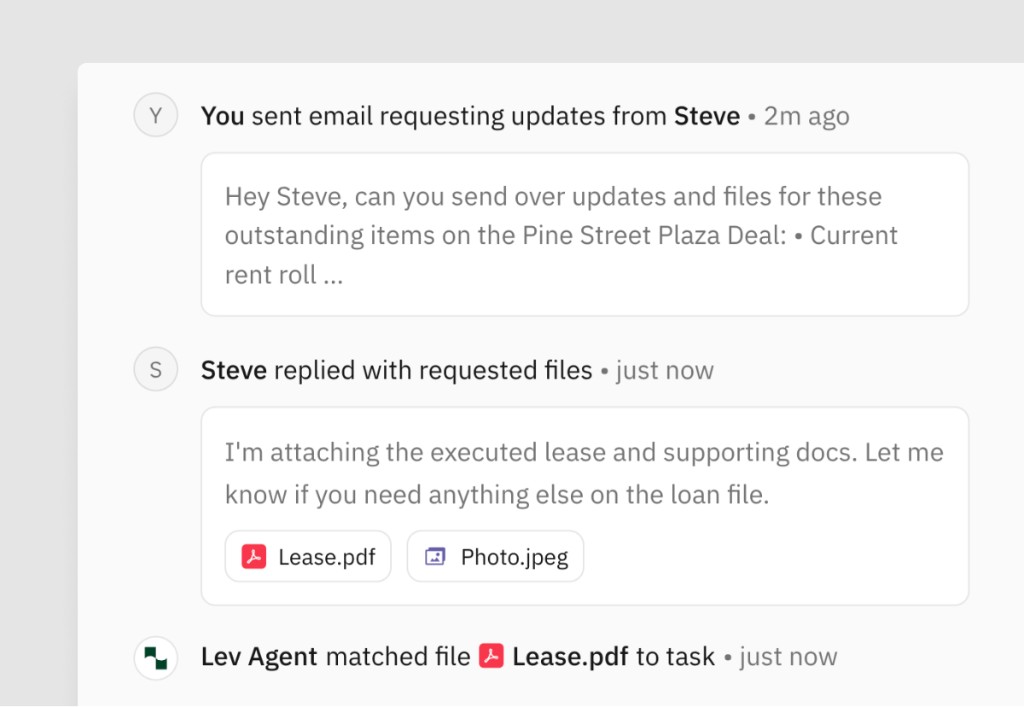Open the Lease.pdf attachment chip

coord(307,556)
